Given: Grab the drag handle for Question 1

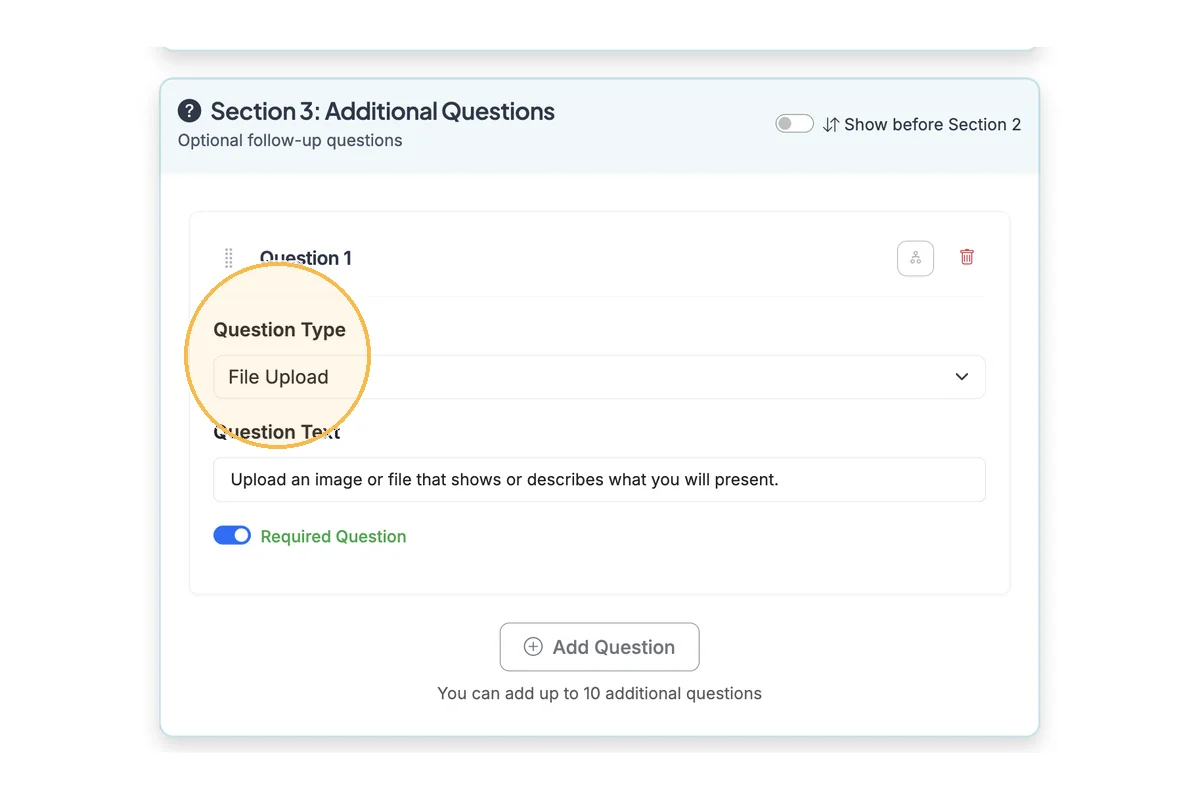Looking at the screenshot, I should coord(228,258).
